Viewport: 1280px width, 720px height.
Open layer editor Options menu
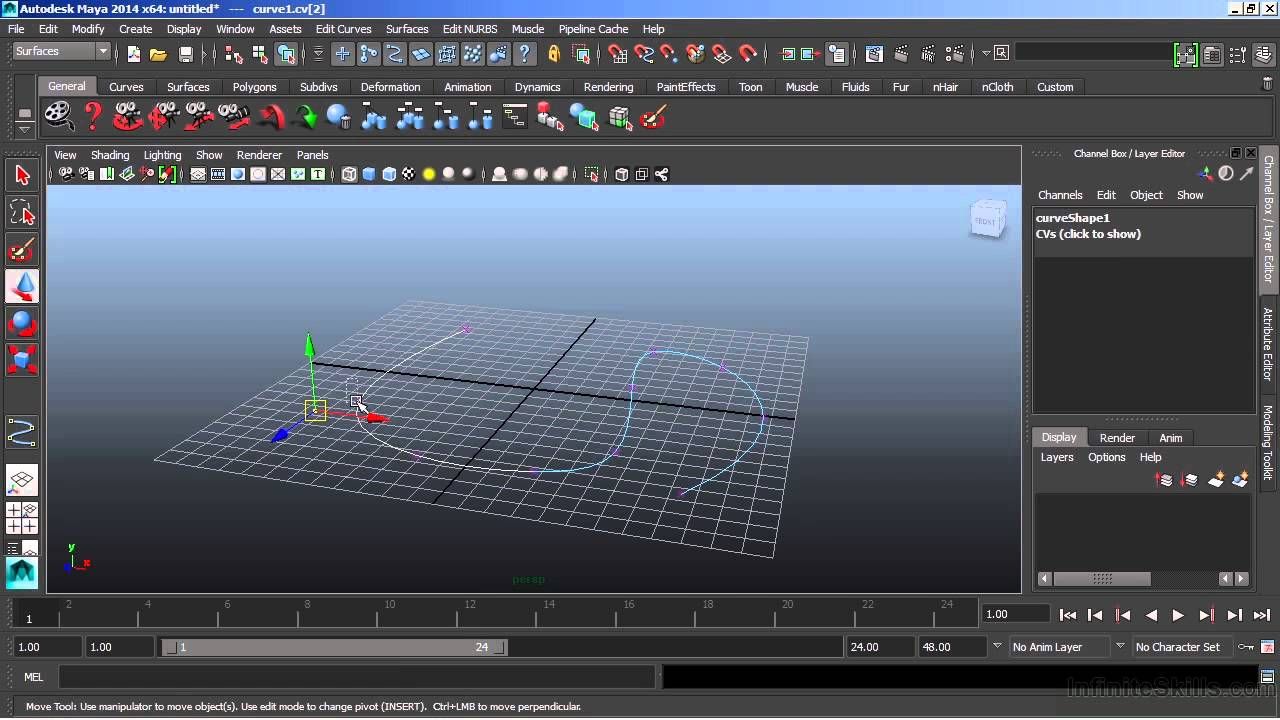pyautogui.click(x=1106, y=457)
